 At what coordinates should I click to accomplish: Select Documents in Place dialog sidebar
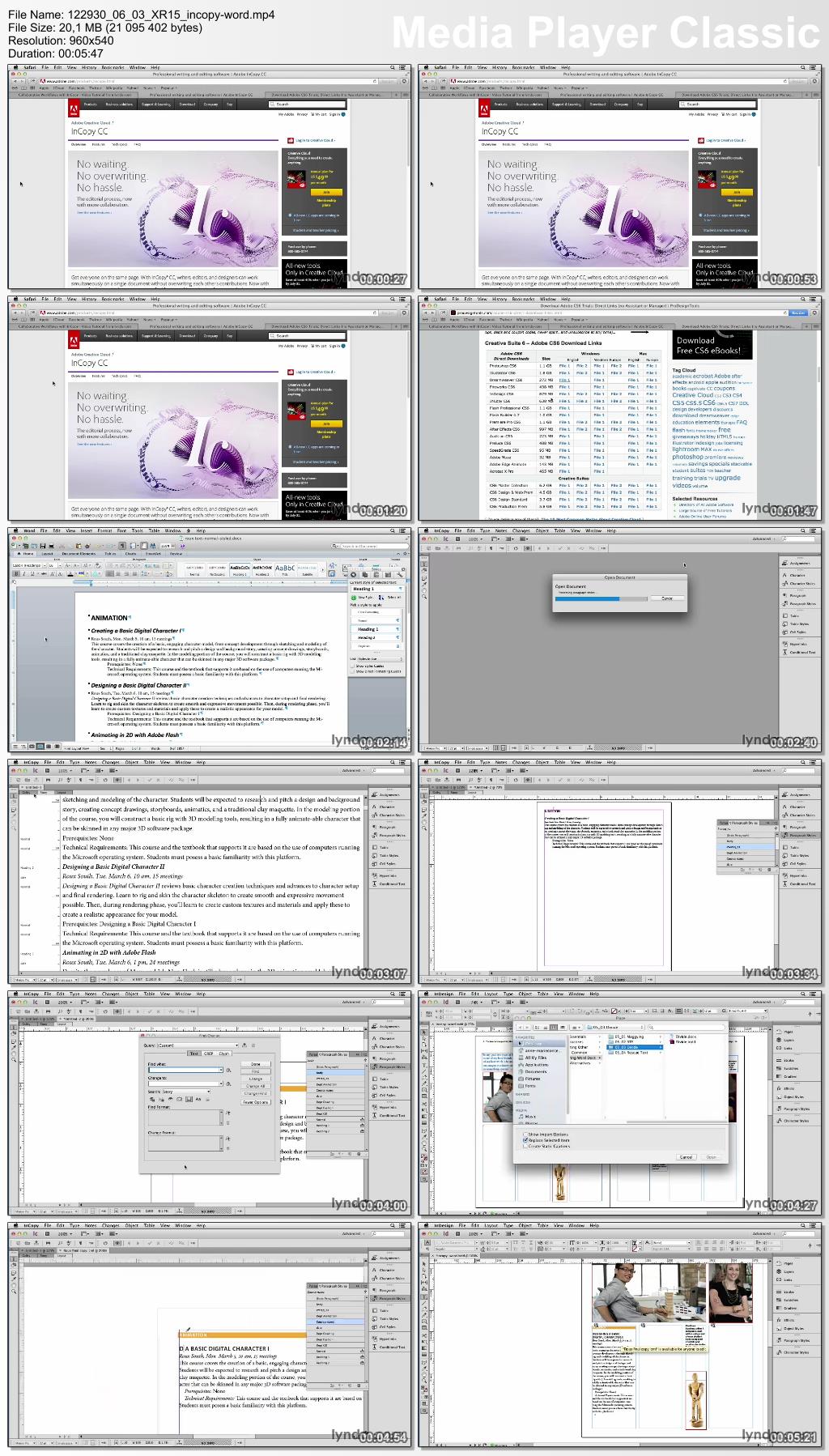click(534, 1071)
